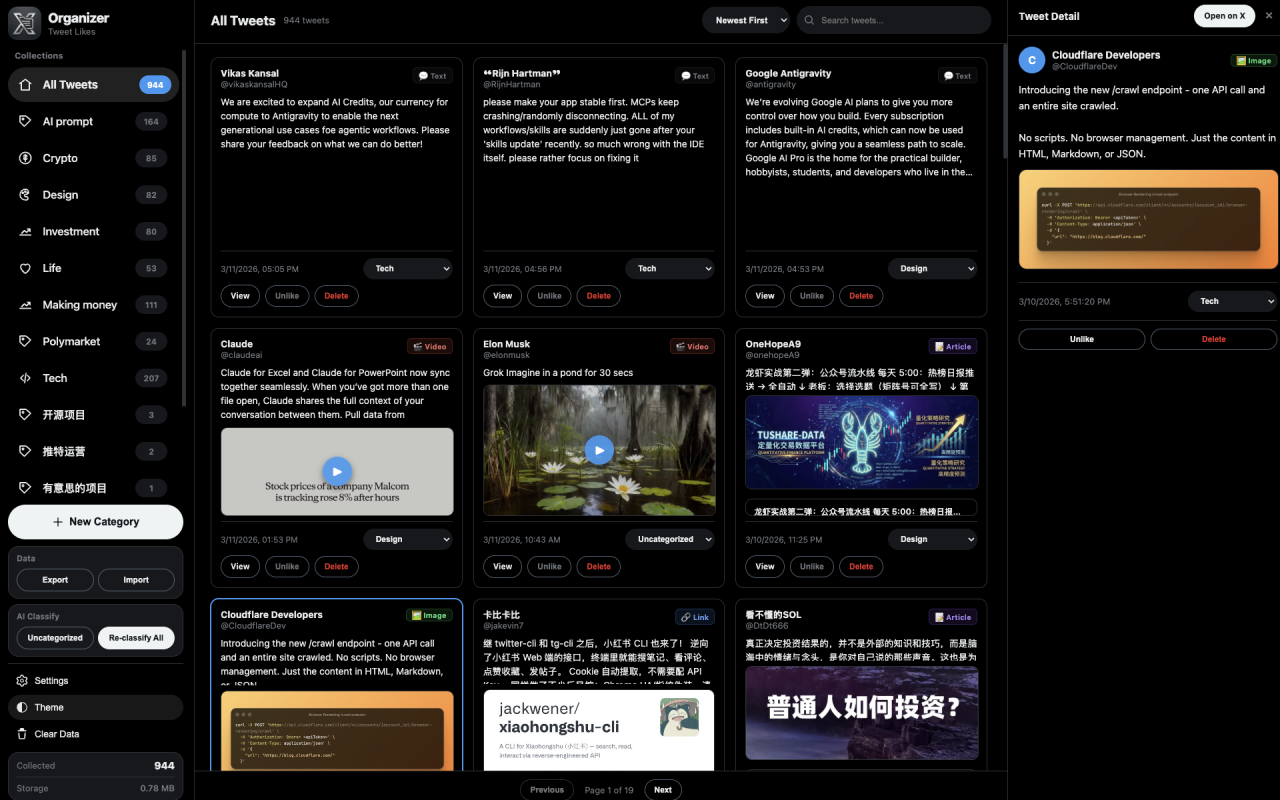
Task: Select the 有意思的项目 collection
Action: tap(94, 488)
